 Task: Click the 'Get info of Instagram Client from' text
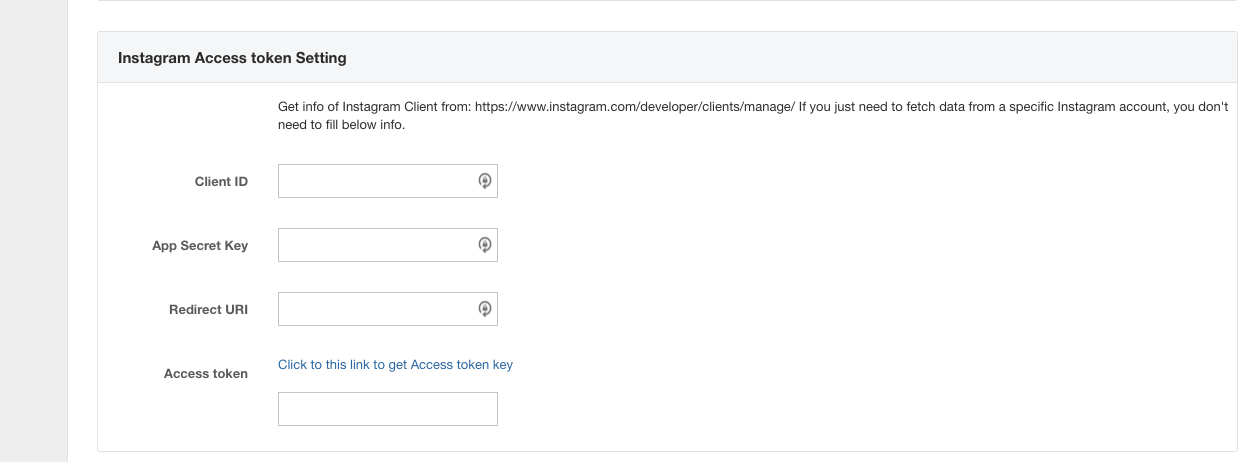tap(374, 106)
